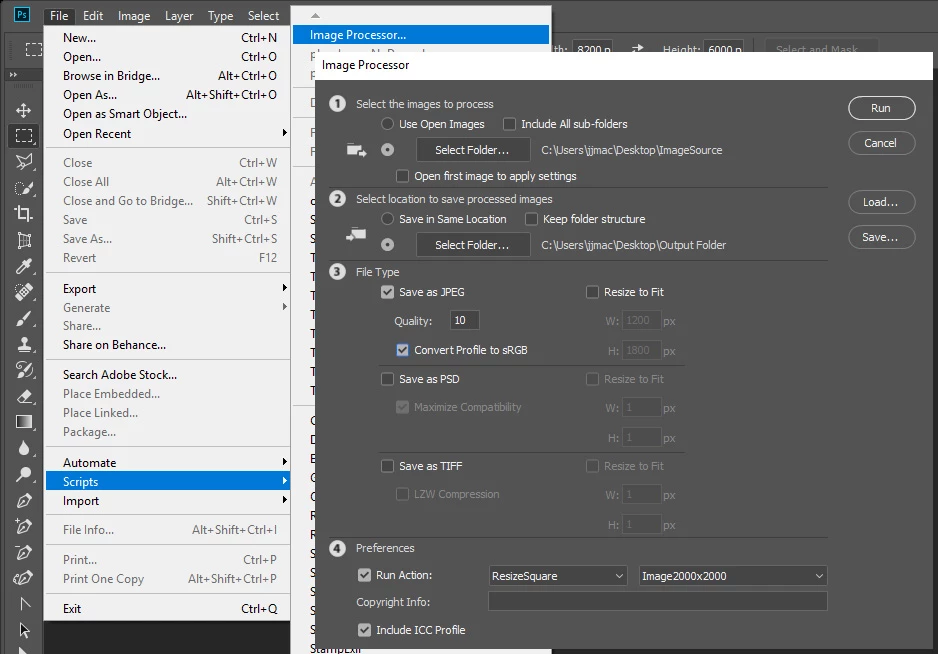The image size is (938, 654).
Task: Uncheck Include ICC Profile checkbox
Action: click(364, 629)
